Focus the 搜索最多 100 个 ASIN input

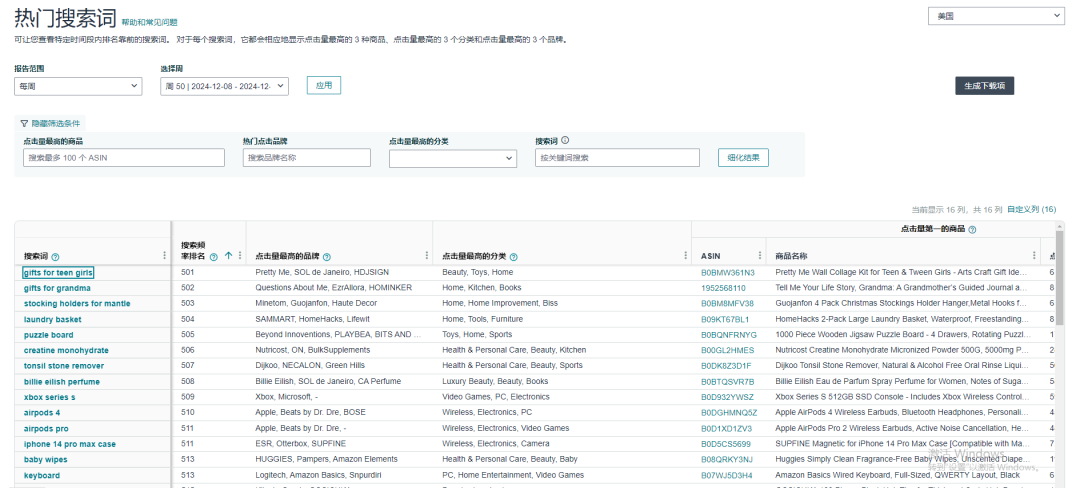tap(124, 158)
